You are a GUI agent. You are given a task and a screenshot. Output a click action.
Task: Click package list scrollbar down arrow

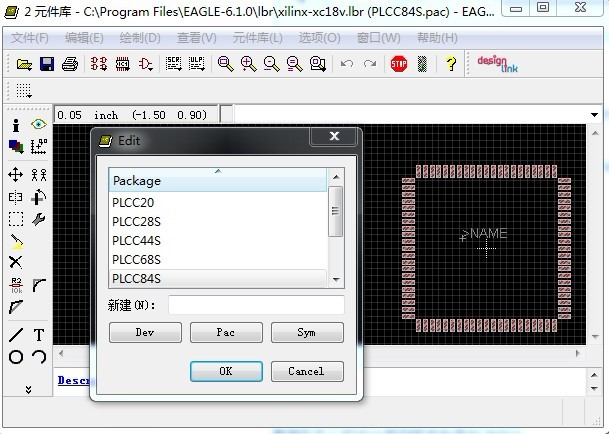[x=336, y=280]
